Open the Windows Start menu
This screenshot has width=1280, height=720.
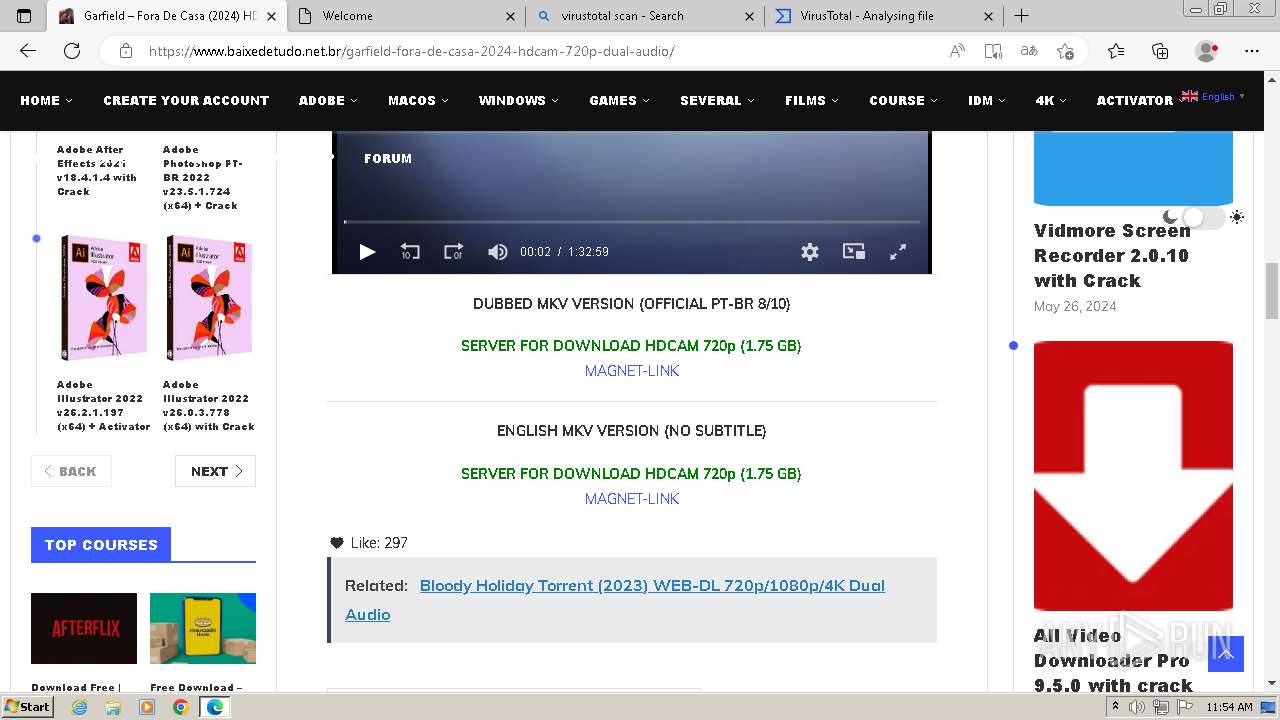pyautogui.click(x=27, y=707)
